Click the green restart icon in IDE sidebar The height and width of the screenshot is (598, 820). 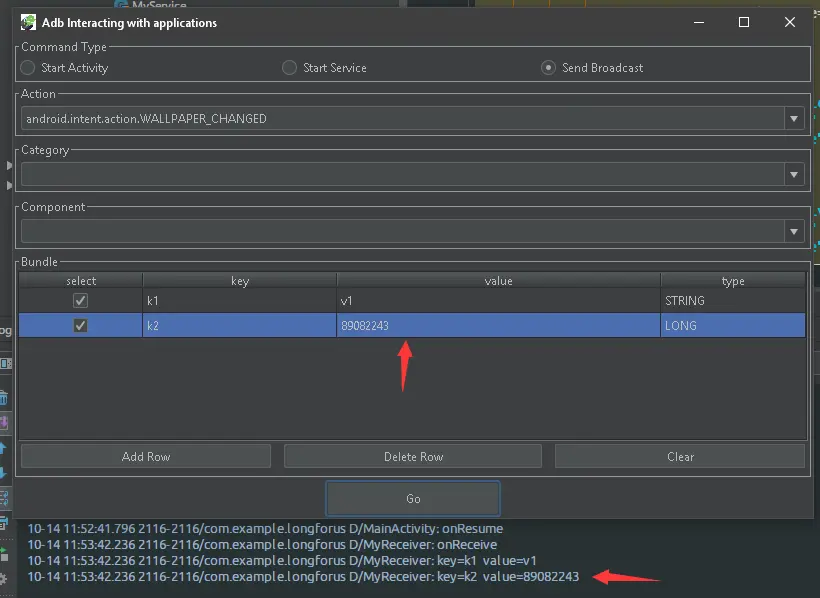click(x=4, y=554)
